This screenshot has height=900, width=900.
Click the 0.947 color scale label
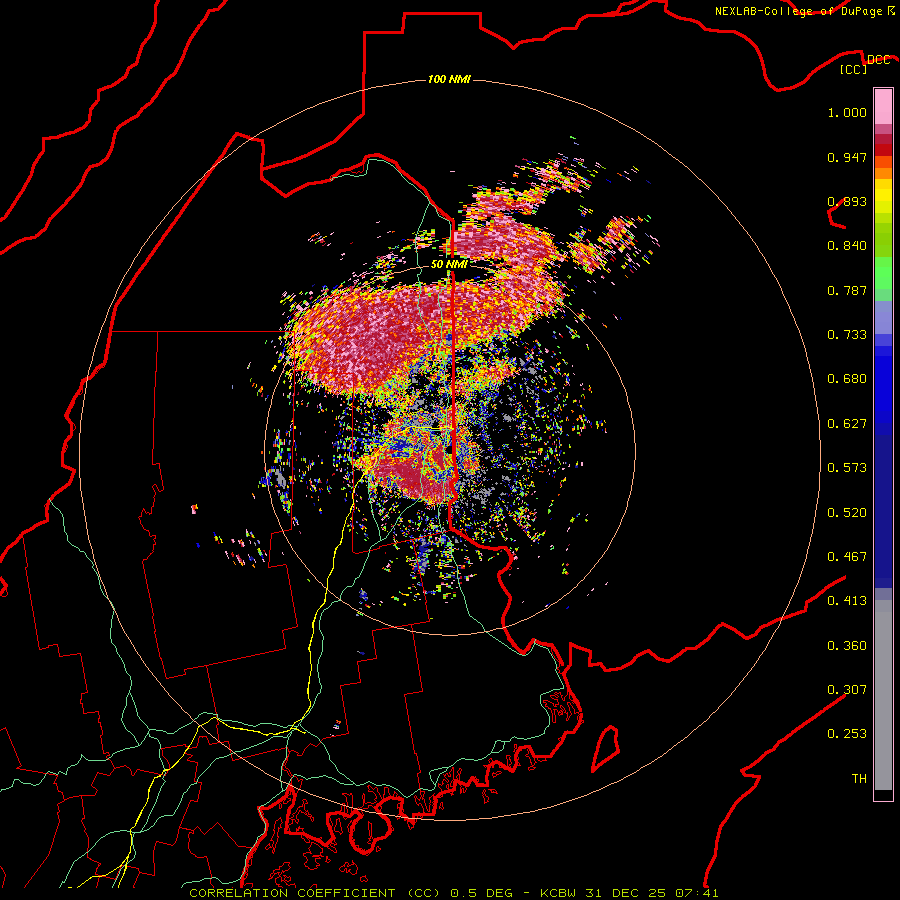coord(847,157)
